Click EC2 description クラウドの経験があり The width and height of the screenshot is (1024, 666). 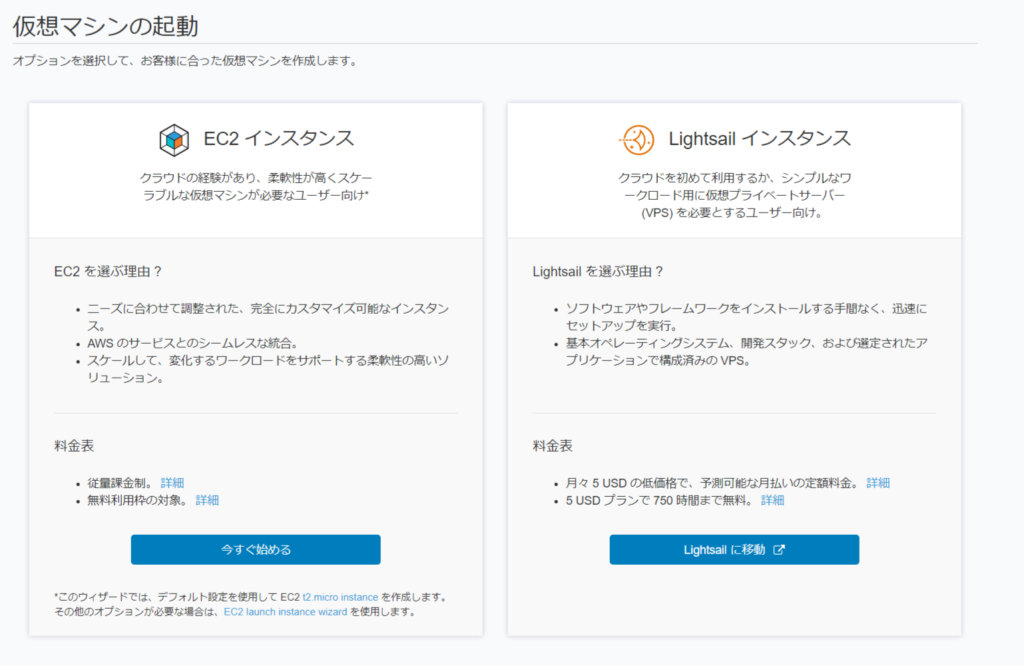(255, 186)
